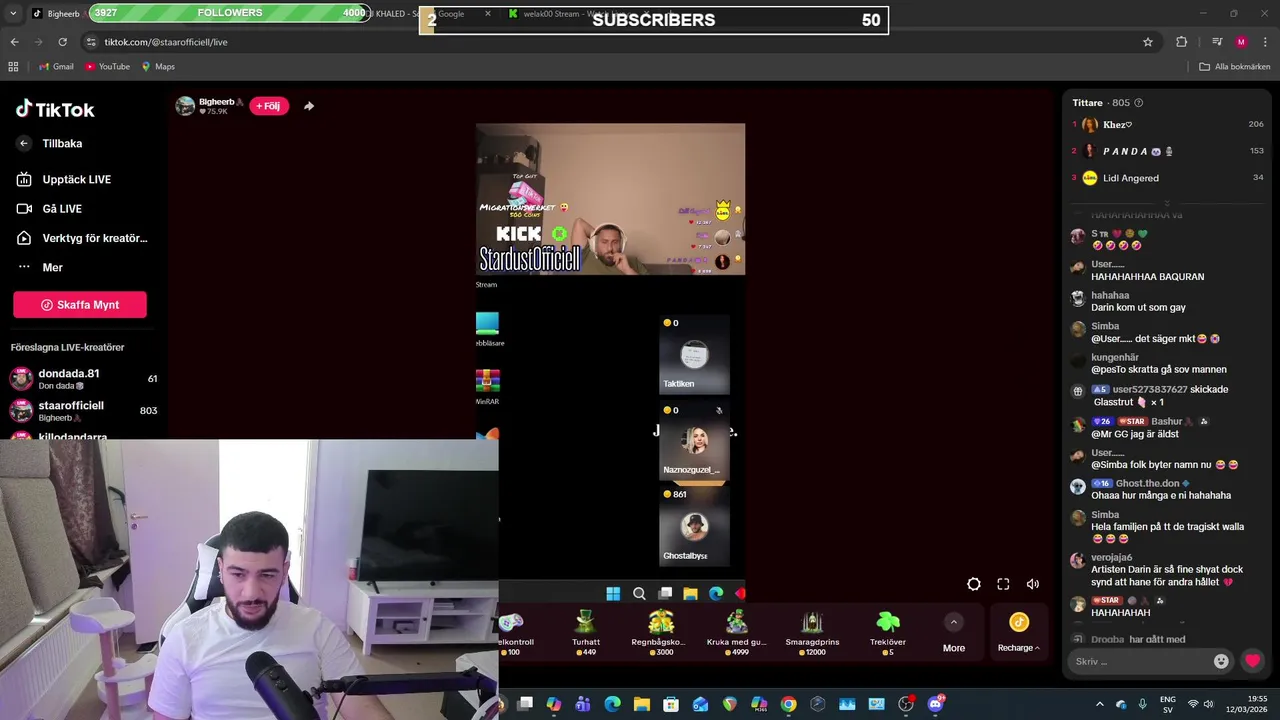The image size is (1280, 720).
Task: Bookmark this page with star icon
Action: 1148,42
